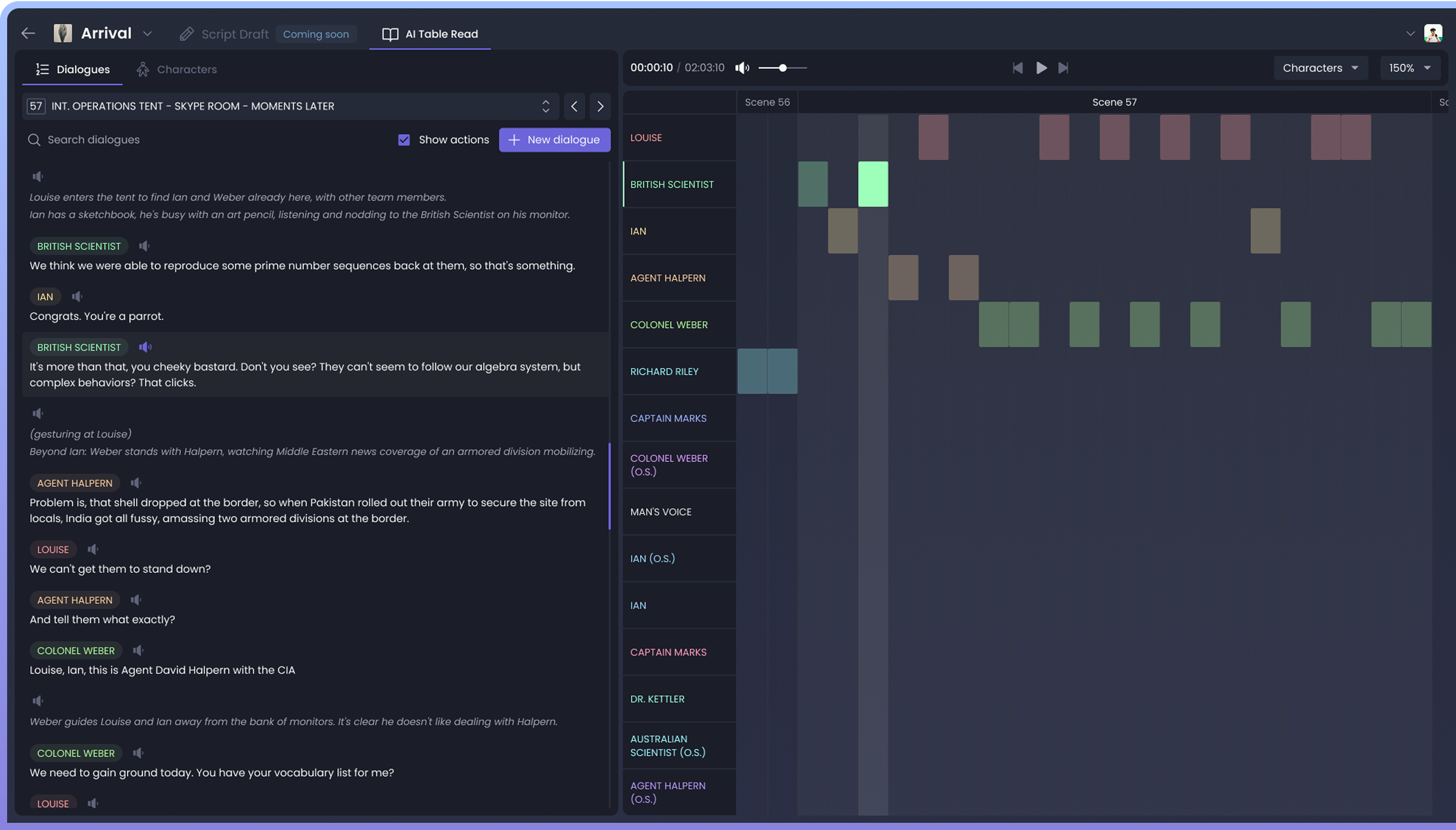Screen dimensions: 1456x830
Task: Click the New dialogue button
Action: point(554,140)
